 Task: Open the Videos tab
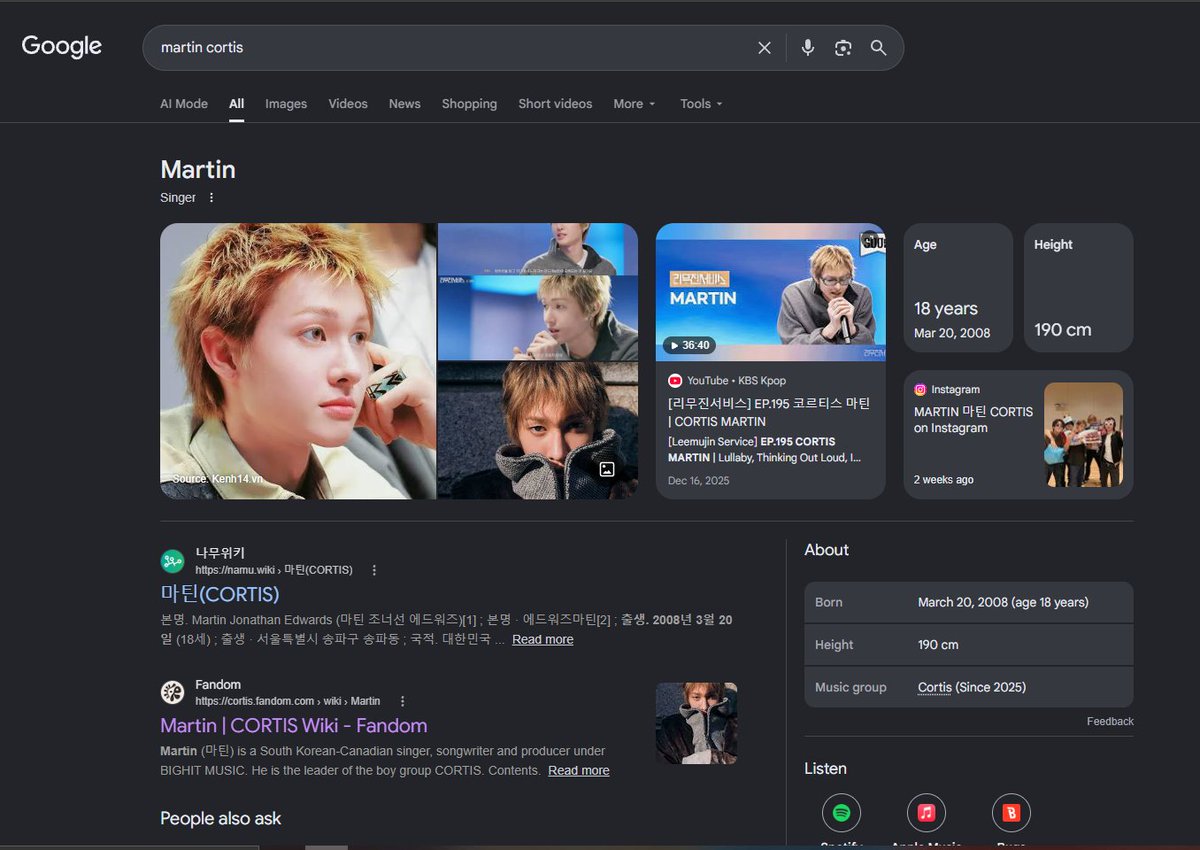(348, 104)
